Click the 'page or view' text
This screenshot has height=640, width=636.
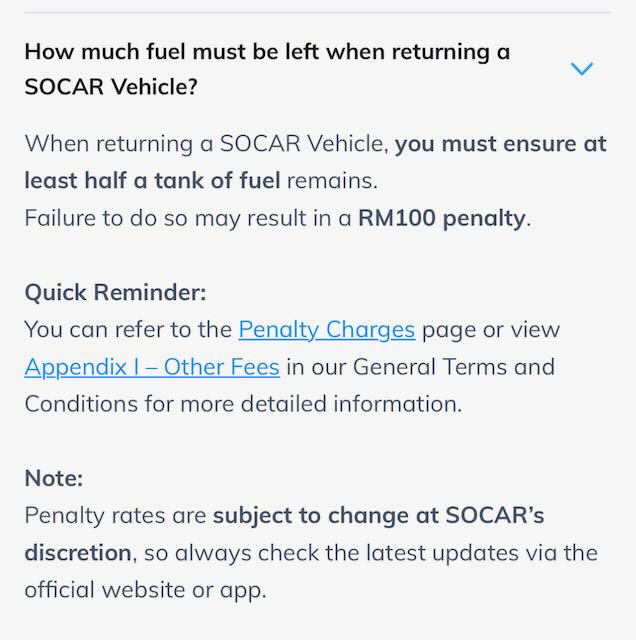coord(490,329)
